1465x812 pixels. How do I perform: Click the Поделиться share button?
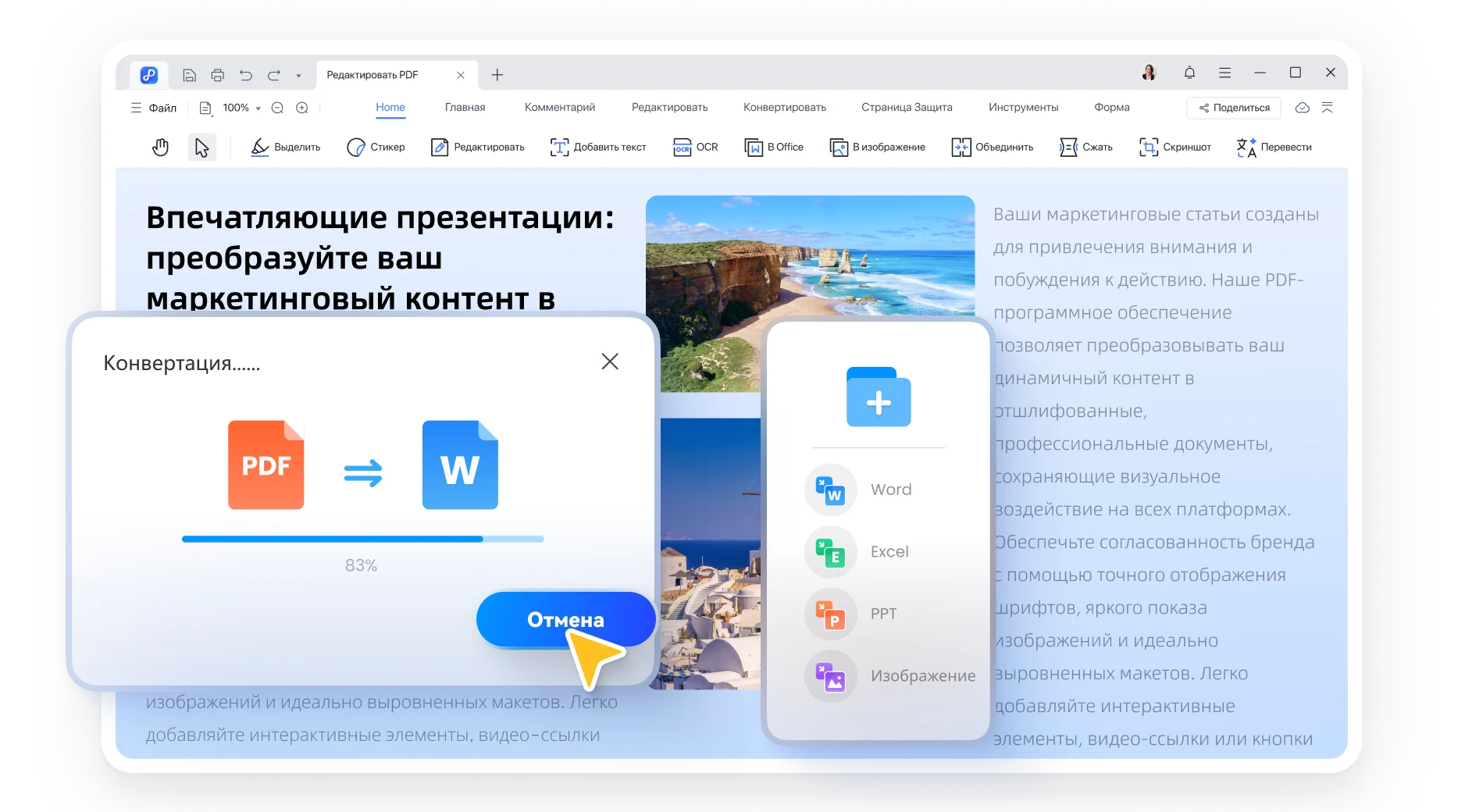[1233, 107]
